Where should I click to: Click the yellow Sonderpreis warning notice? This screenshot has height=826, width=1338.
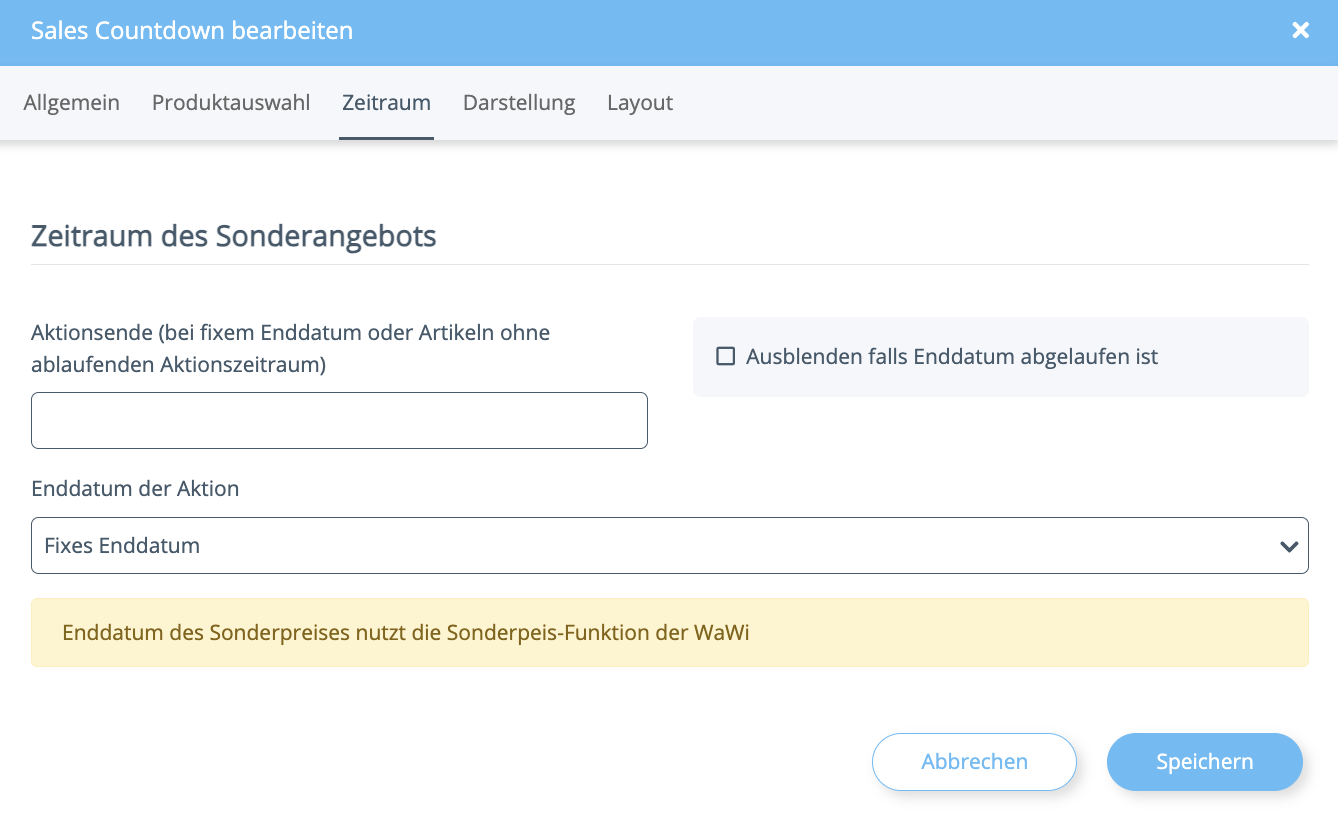tap(670, 632)
